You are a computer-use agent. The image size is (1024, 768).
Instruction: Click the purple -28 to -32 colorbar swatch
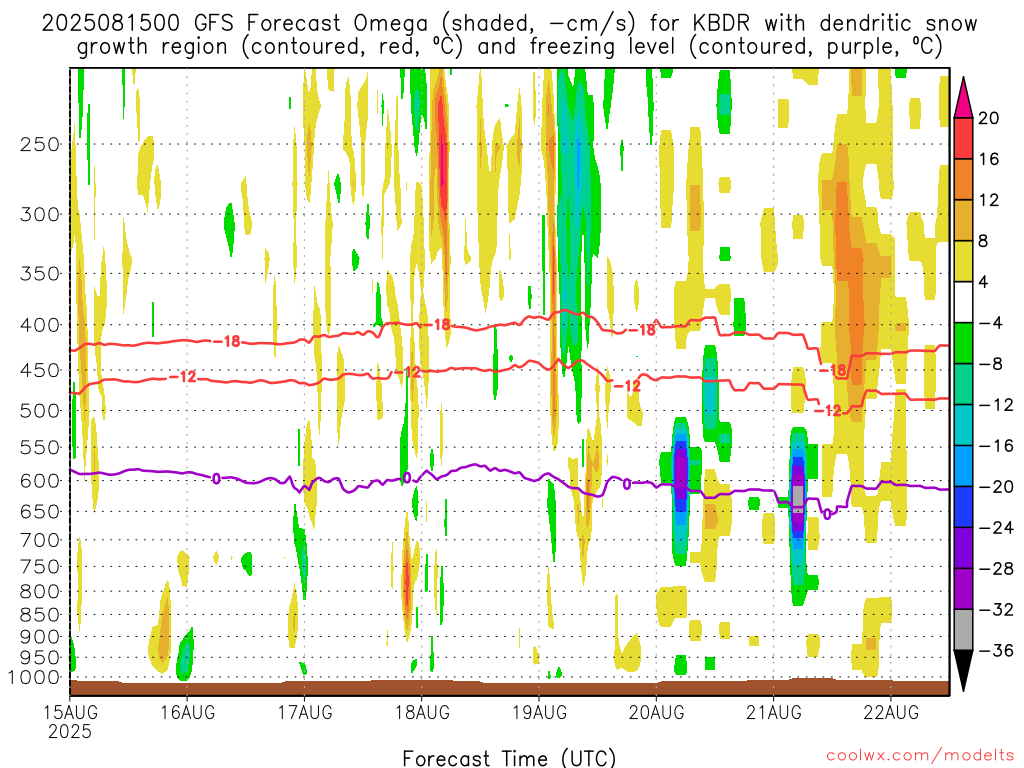tap(963, 589)
